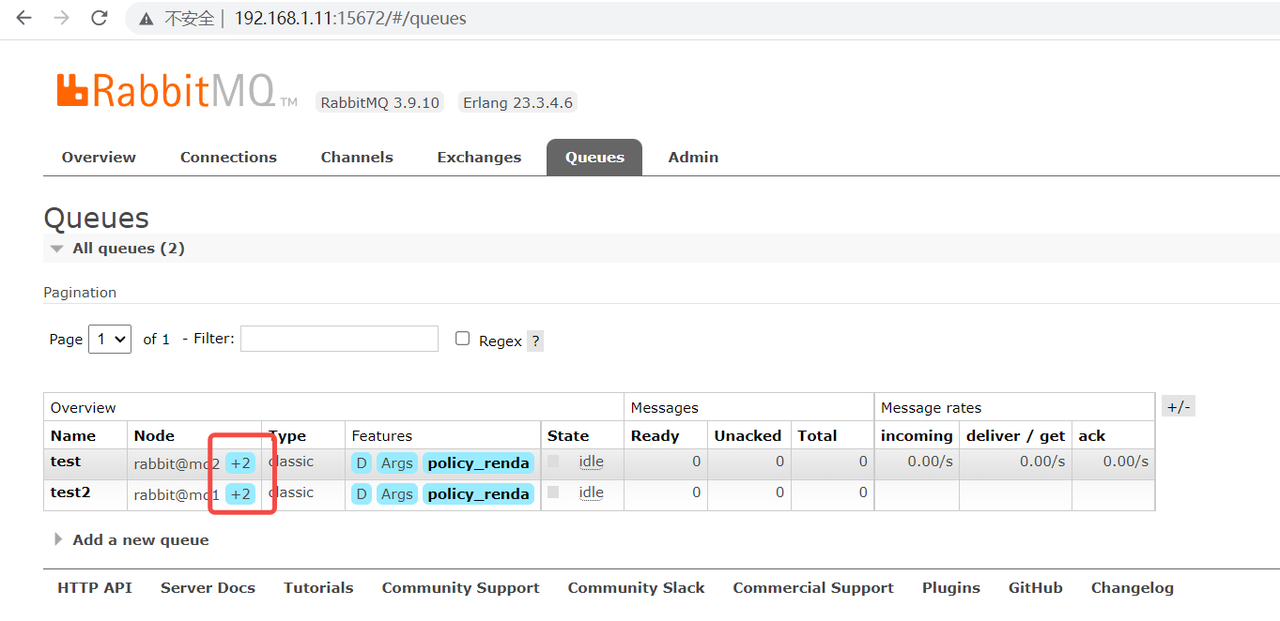Click the HTTP API footer link
This screenshot has height=621, width=1280.
click(x=94, y=588)
